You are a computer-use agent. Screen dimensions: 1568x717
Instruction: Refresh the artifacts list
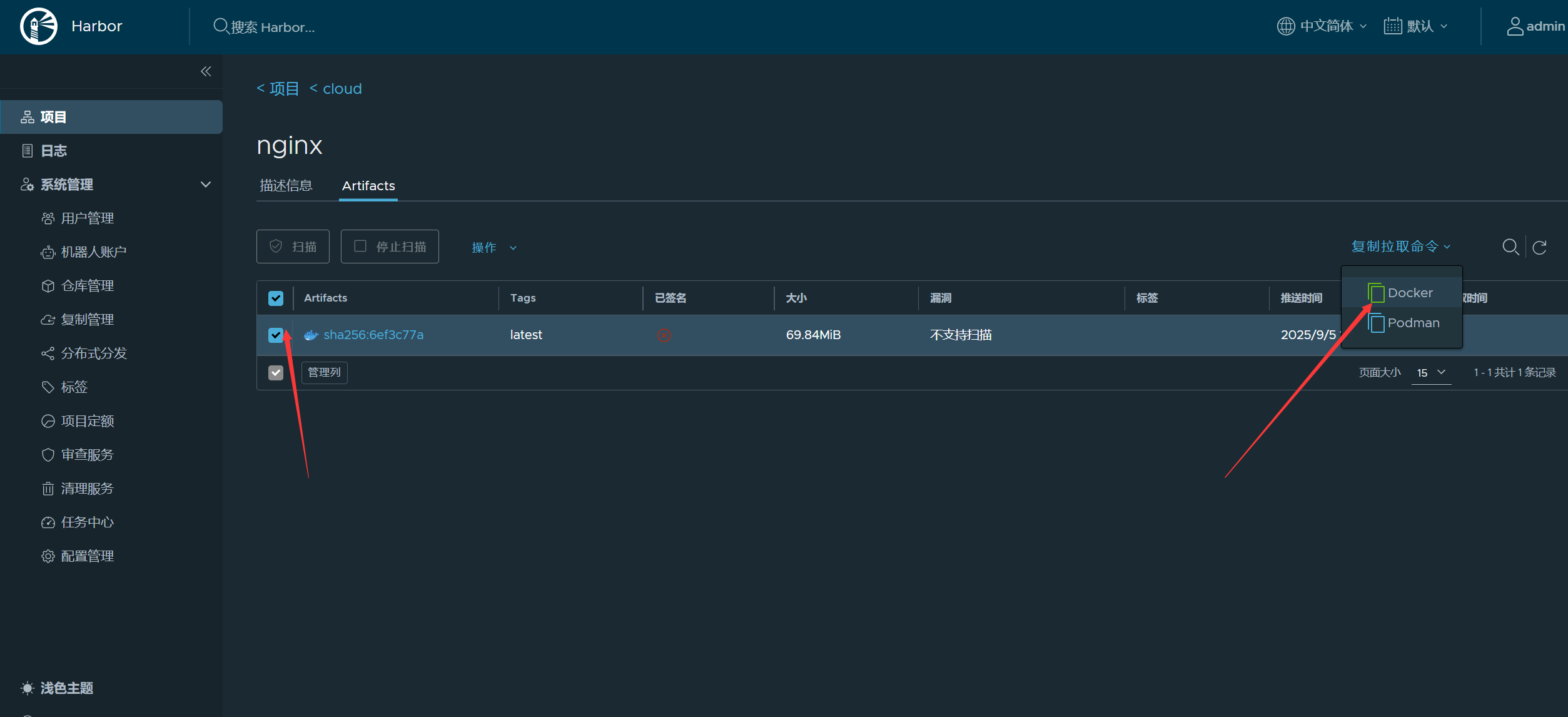(1540, 247)
